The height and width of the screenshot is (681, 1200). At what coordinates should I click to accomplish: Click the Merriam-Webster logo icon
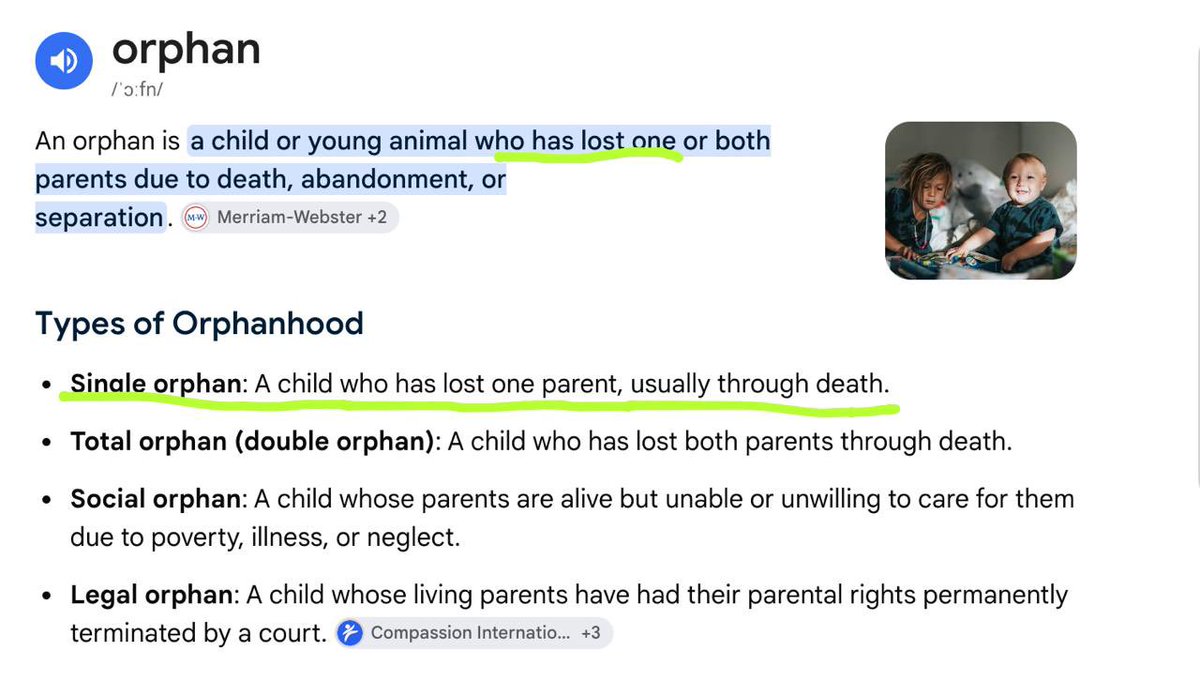(x=196, y=217)
